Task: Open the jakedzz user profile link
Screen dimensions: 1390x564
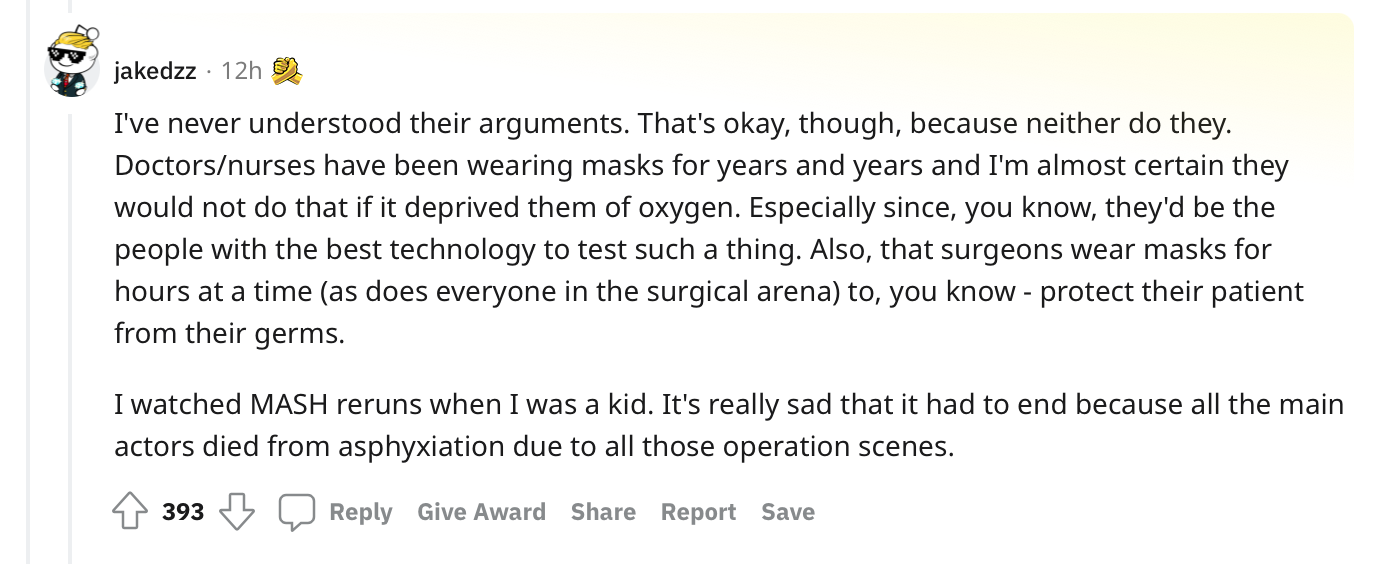Action: pyautogui.click(x=155, y=71)
